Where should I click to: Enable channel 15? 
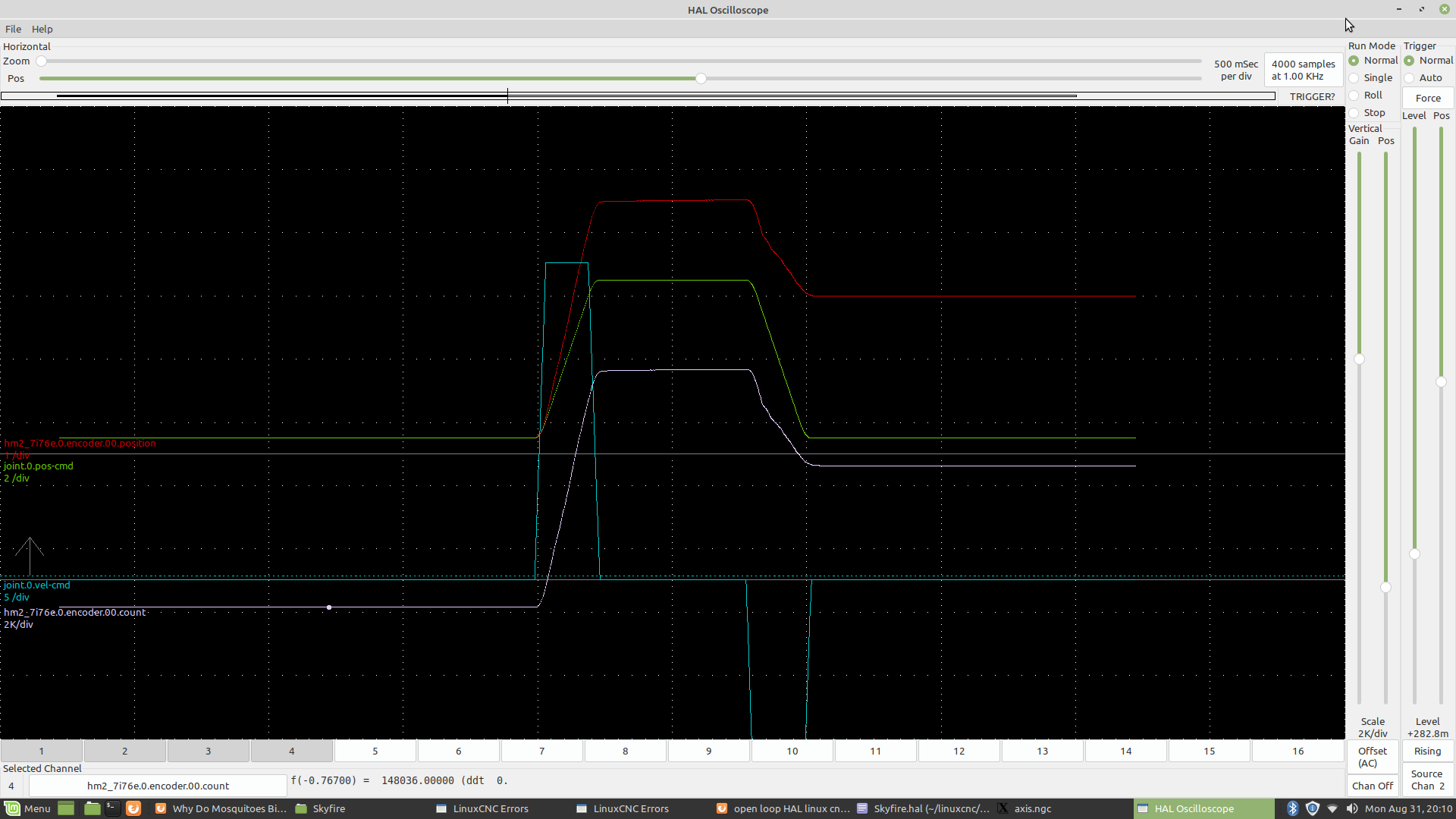tap(1210, 751)
